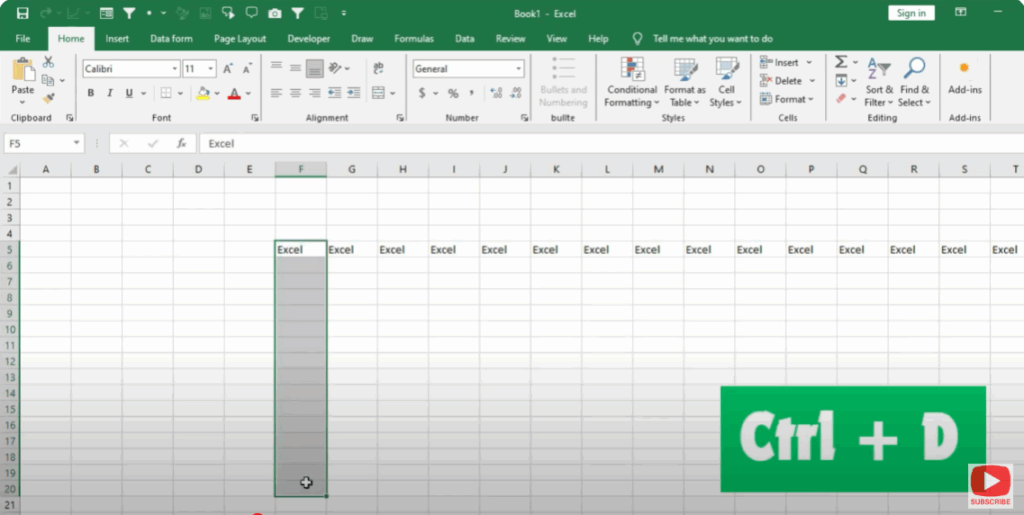The height and width of the screenshot is (515, 1024).
Task: Toggle Bold formatting
Action: pyautogui.click(x=91, y=93)
